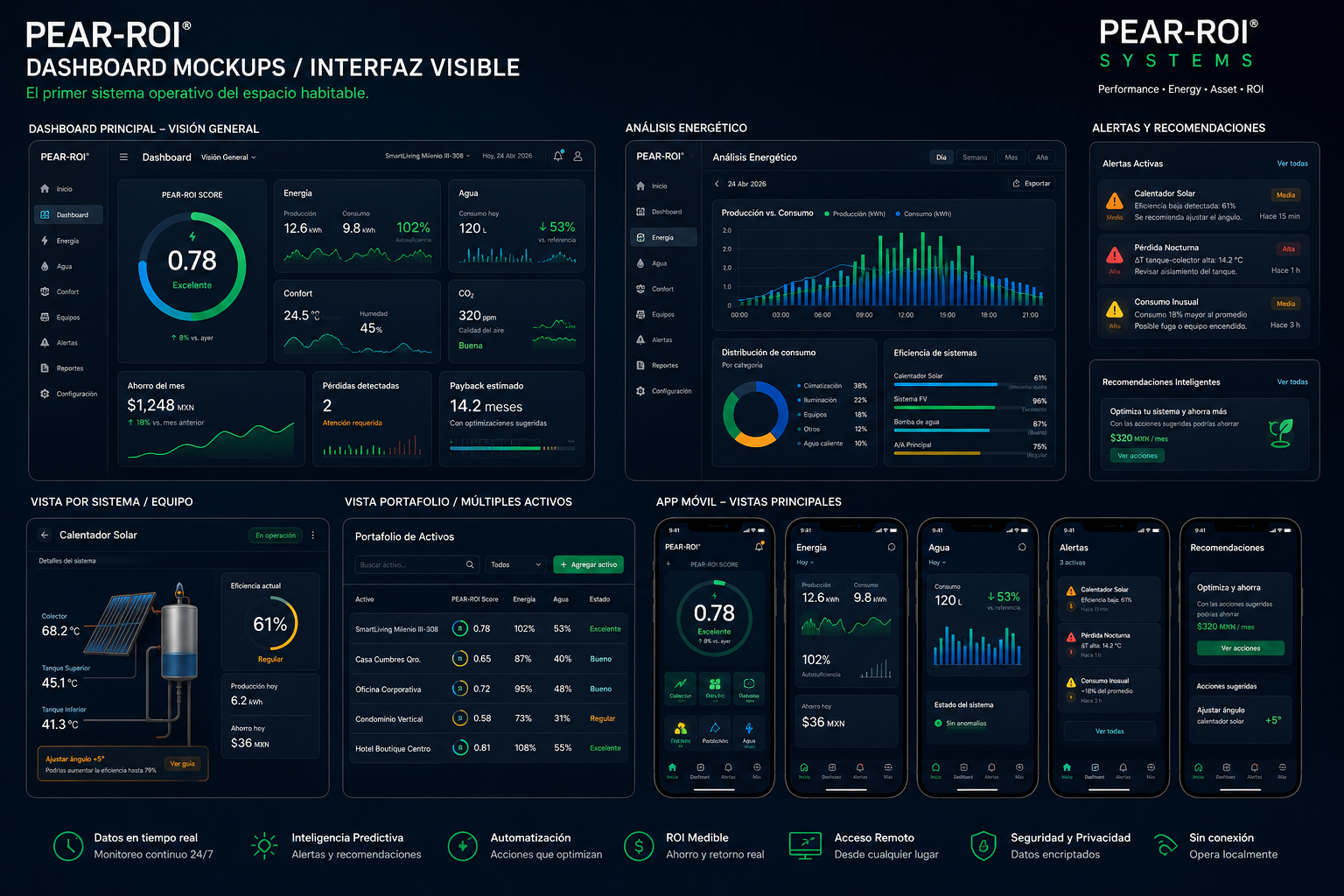1344x896 pixels.
Task: Click the Buscar activo search field
Action: [416, 564]
